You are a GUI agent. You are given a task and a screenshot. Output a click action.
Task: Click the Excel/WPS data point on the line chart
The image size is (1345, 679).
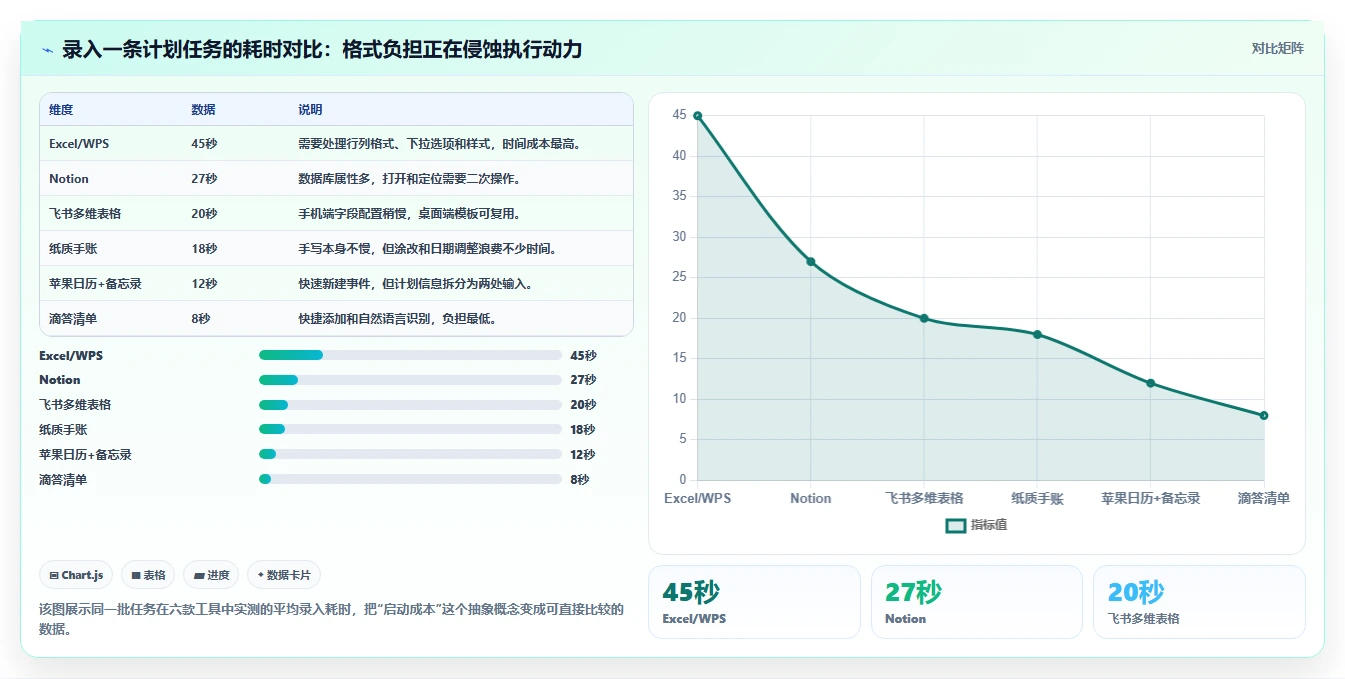[697, 116]
